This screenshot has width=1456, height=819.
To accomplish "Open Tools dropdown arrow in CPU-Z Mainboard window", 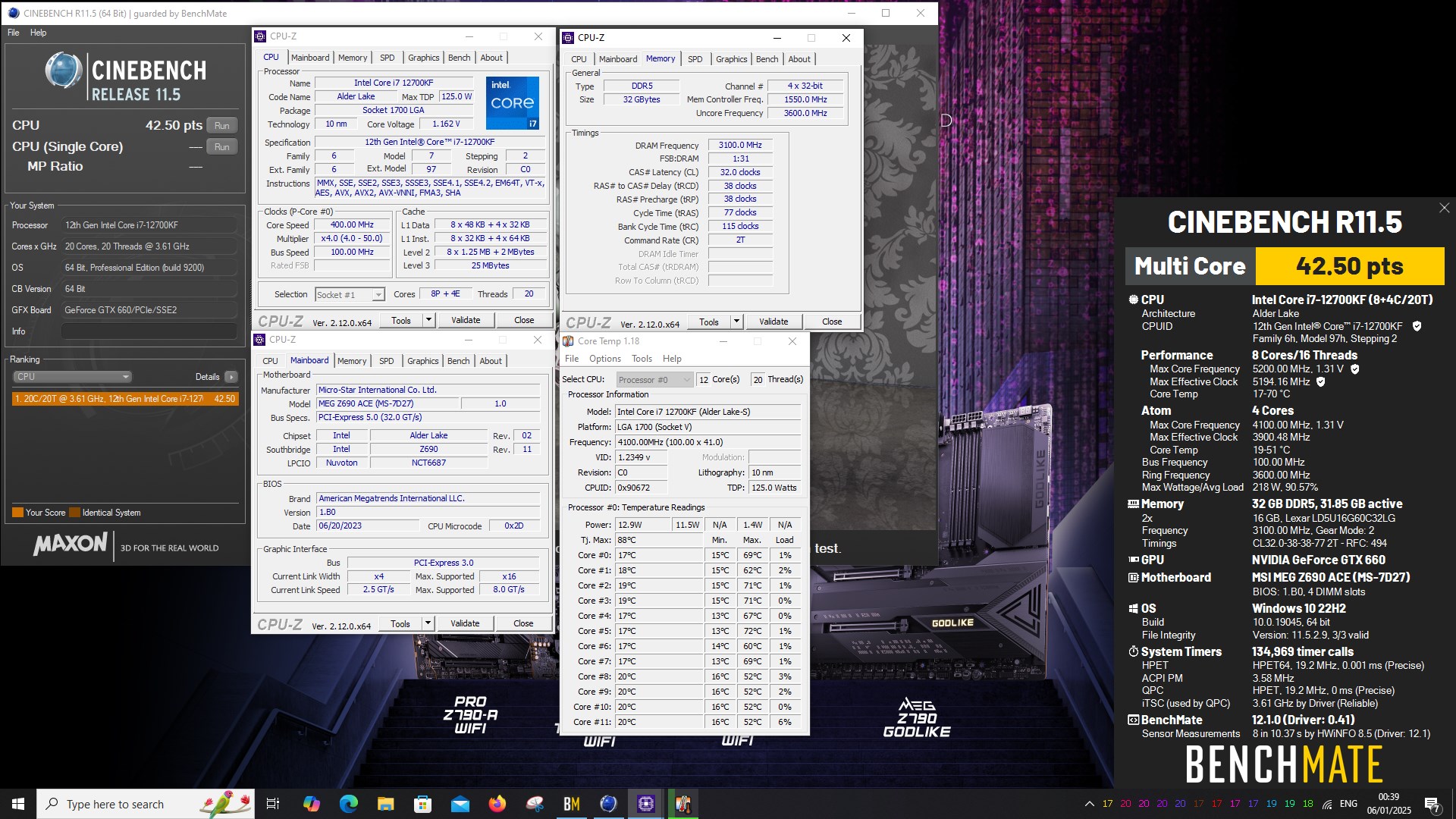I will 428,623.
